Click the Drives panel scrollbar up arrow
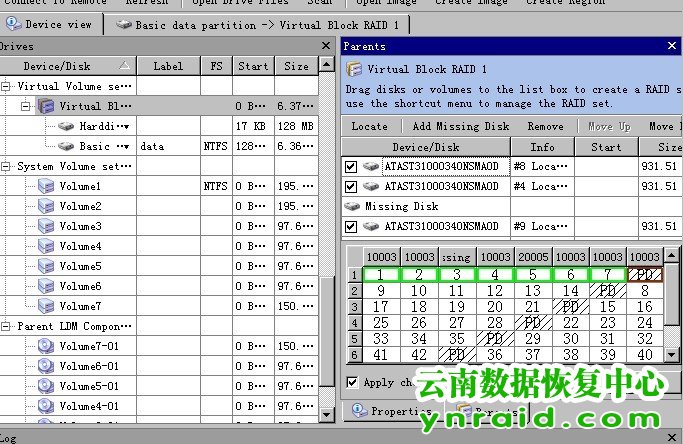The width and height of the screenshot is (683, 444). pos(327,65)
